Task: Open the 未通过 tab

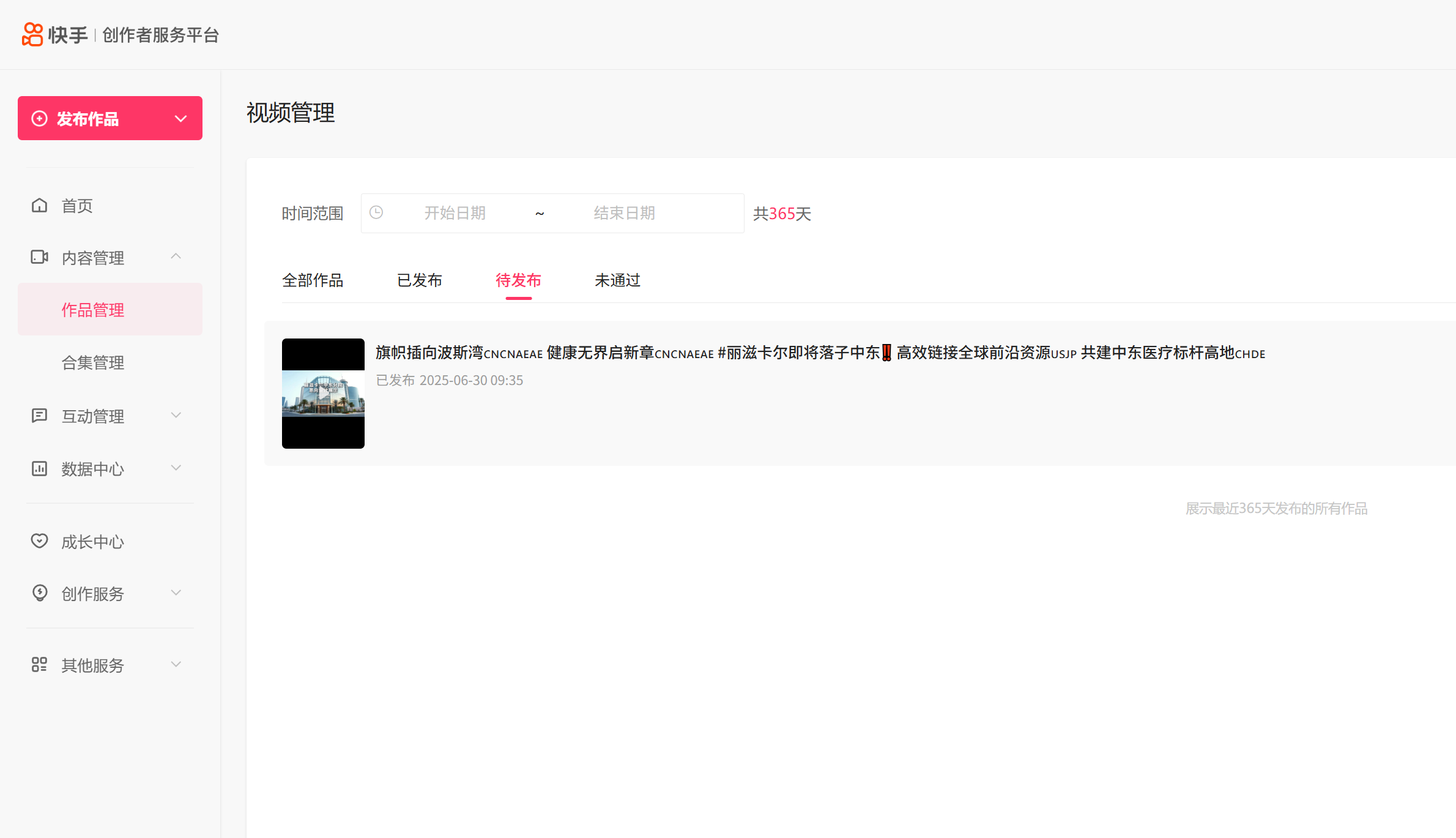Action: point(617,280)
